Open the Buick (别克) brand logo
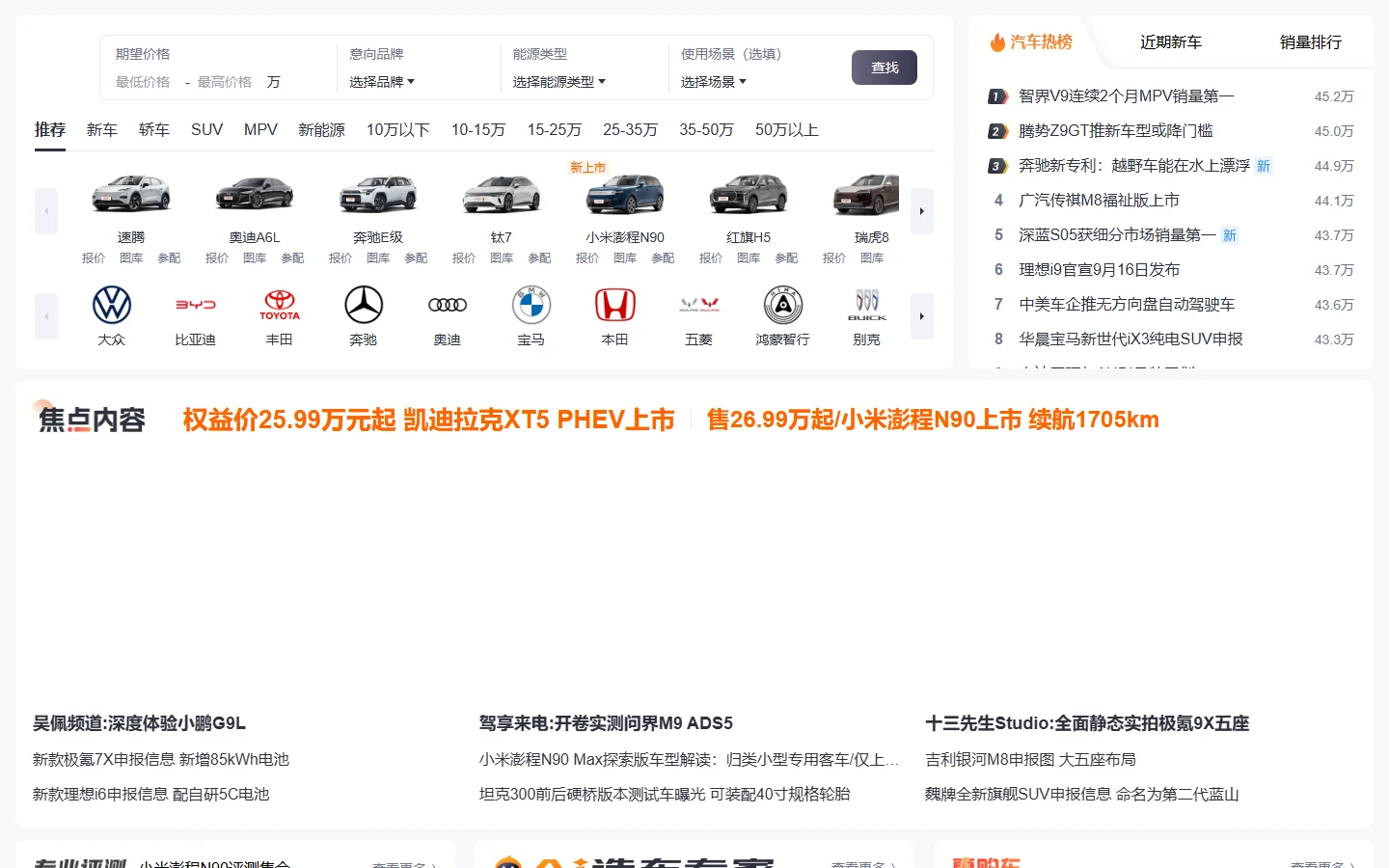This screenshot has width=1389, height=868. tap(867, 306)
